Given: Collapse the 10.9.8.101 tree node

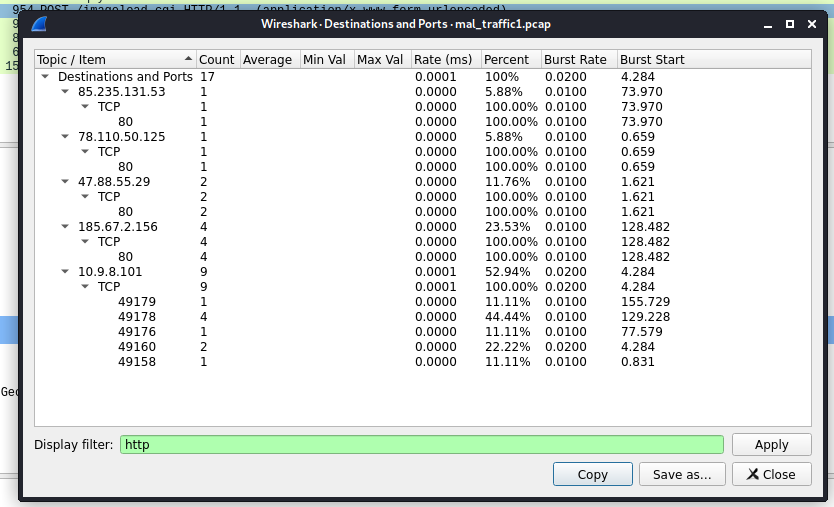Looking at the screenshot, I should coord(65,271).
